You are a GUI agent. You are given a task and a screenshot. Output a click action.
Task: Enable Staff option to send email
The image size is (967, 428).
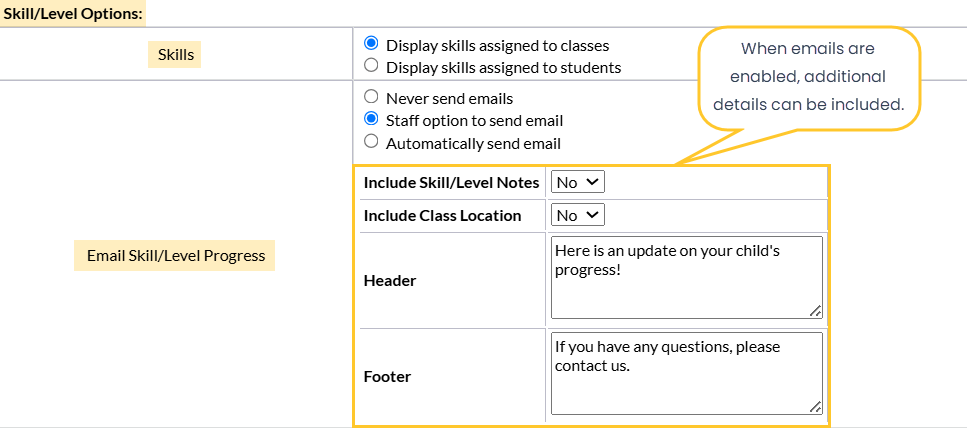[x=372, y=120]
